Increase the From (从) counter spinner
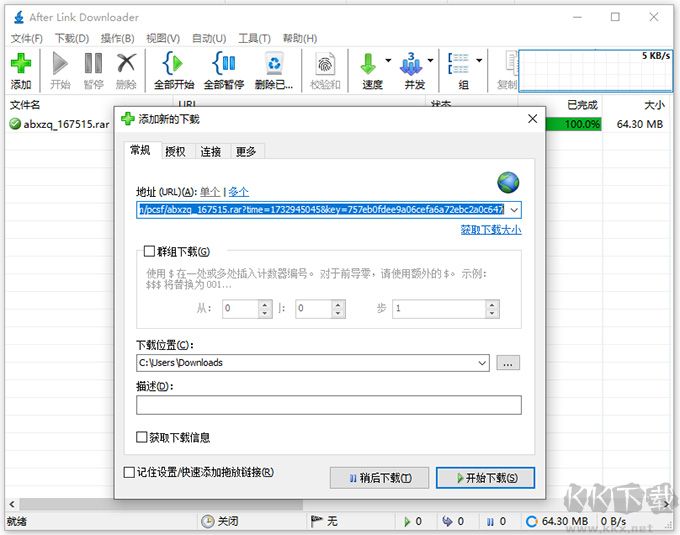The width and height of the screenshot is (680, 535). click(x=265, y=305)
